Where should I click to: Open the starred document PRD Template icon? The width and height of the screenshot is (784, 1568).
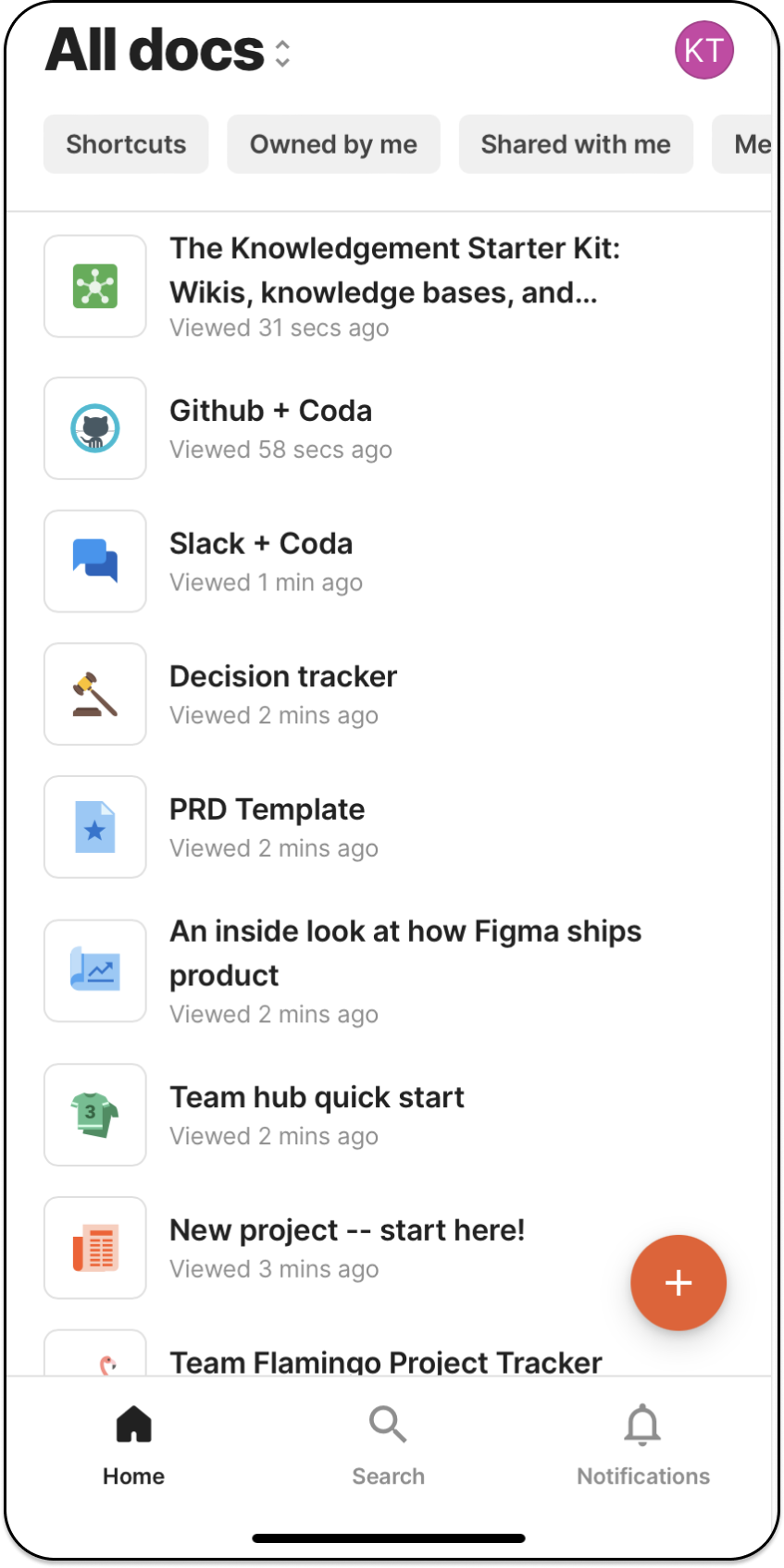tap(94, 826)
